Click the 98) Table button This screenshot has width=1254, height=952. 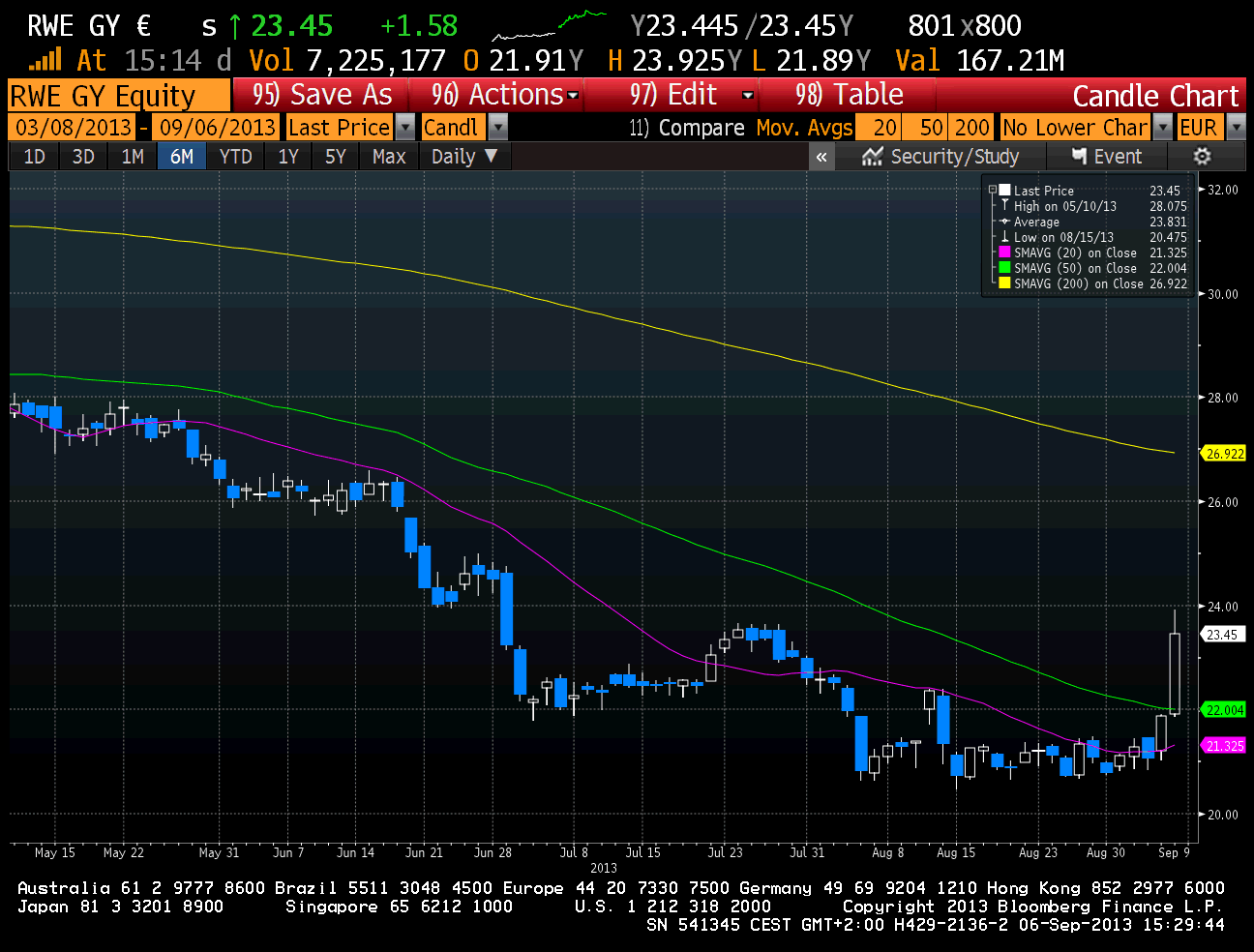849,95
